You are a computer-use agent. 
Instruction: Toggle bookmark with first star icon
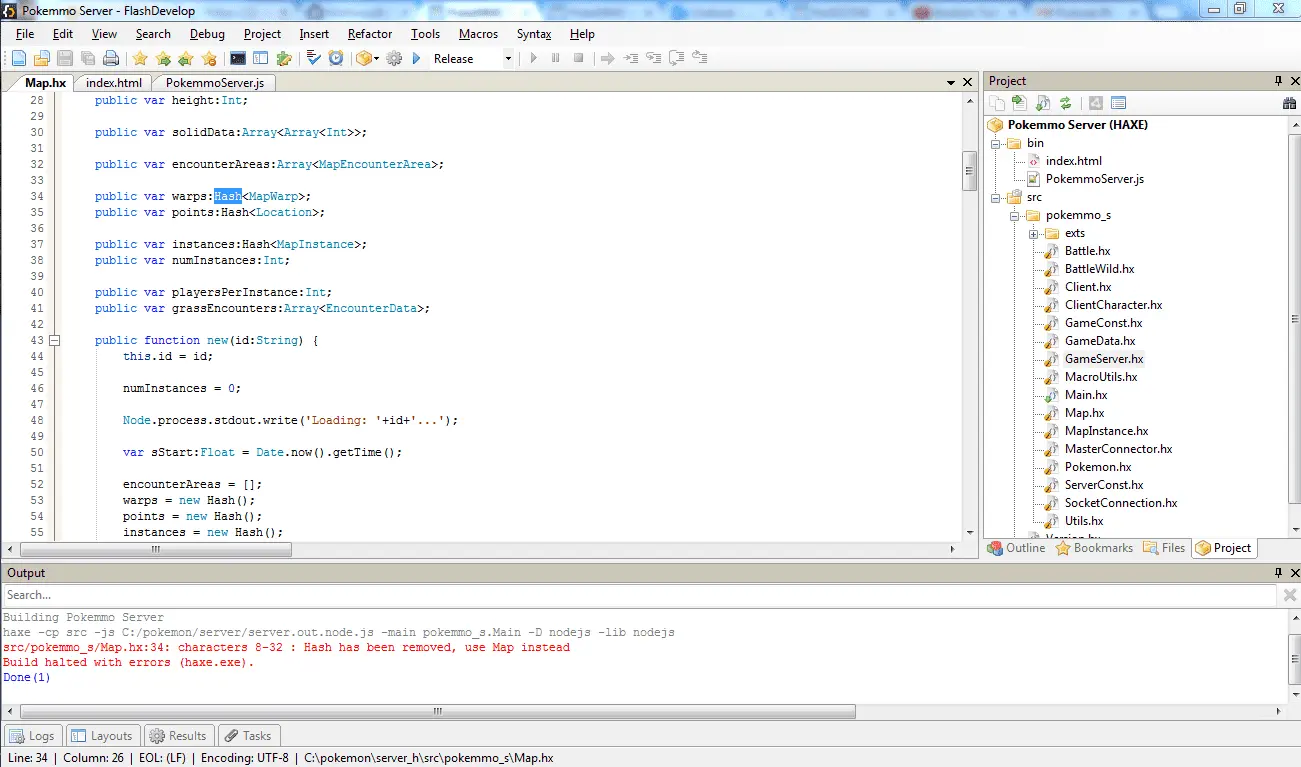point(140,59)
